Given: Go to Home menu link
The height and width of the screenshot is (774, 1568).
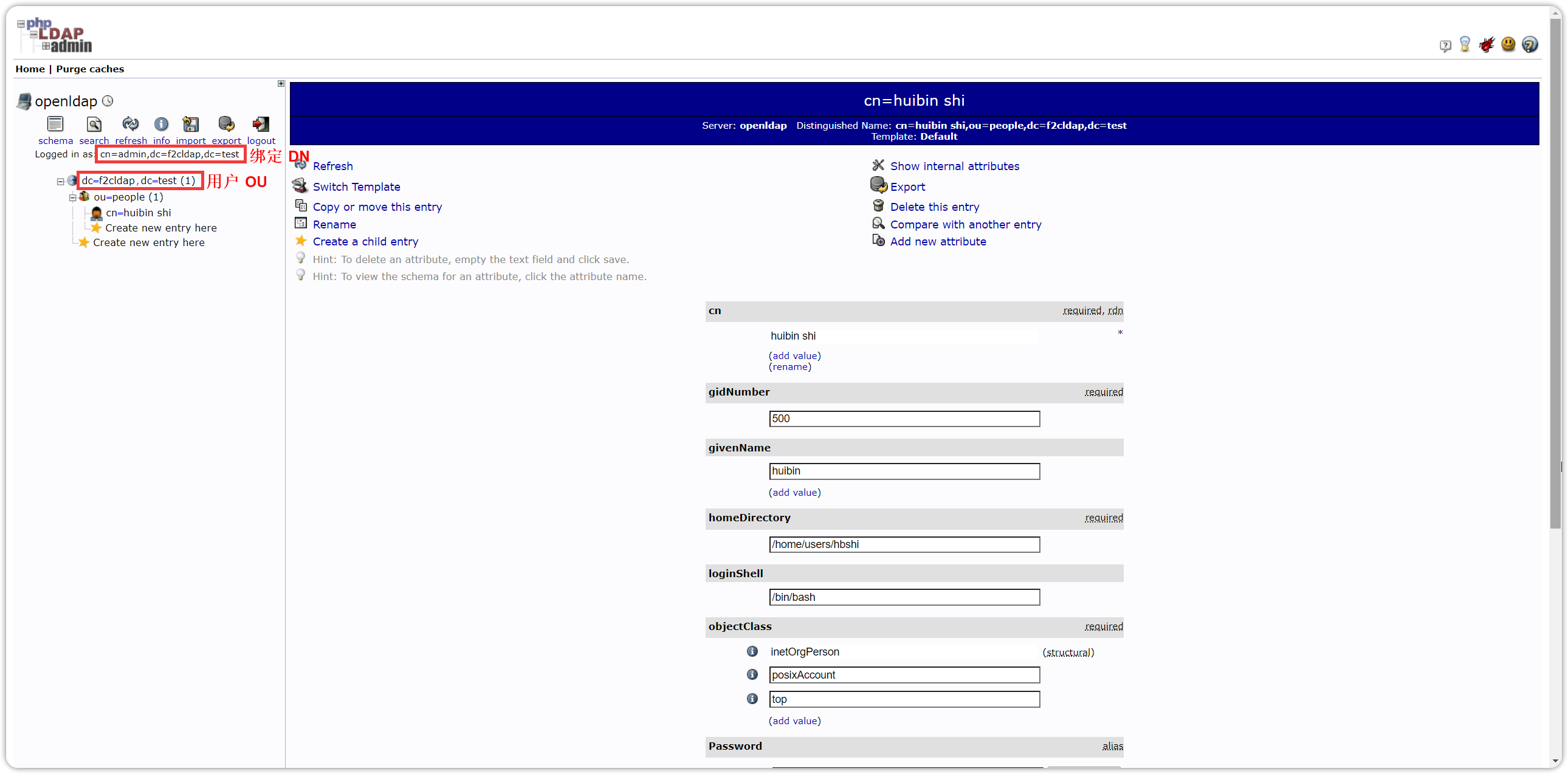Looking at the screenshot, I should coord(30,69).
